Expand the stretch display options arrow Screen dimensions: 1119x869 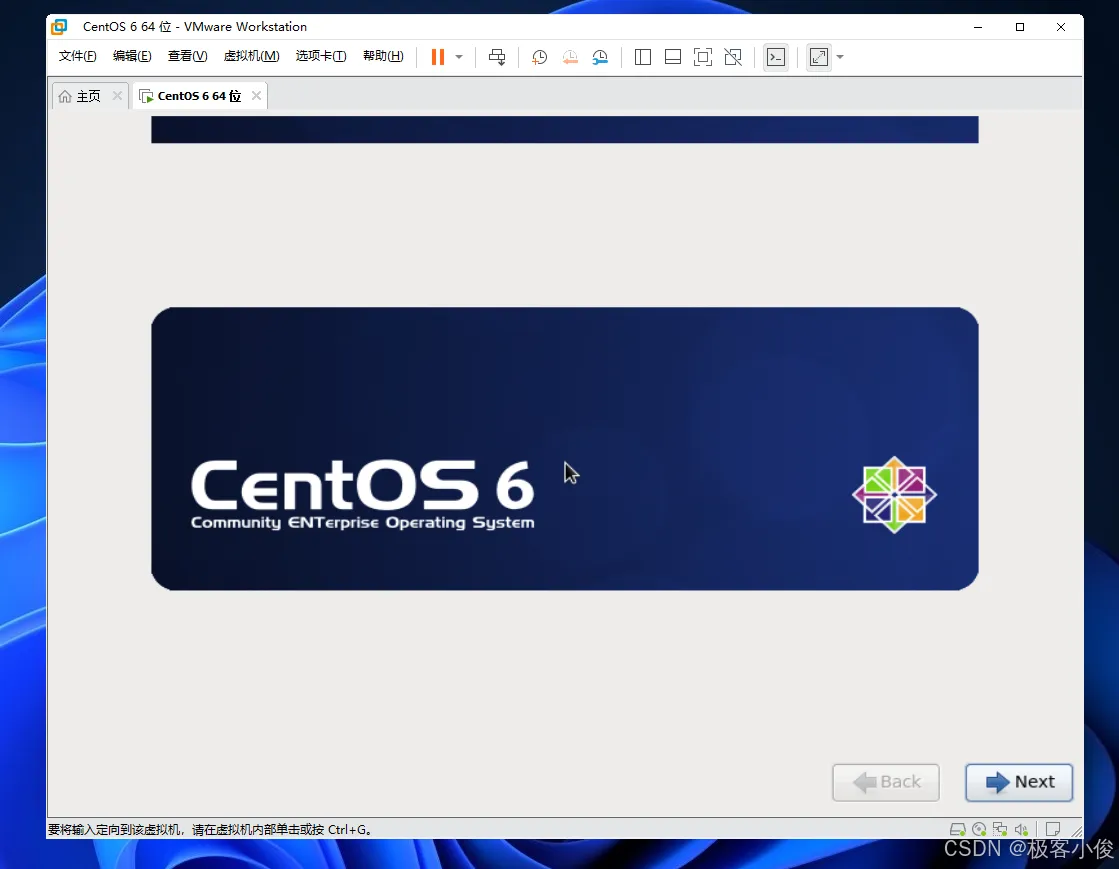click(x=840, y=57)
